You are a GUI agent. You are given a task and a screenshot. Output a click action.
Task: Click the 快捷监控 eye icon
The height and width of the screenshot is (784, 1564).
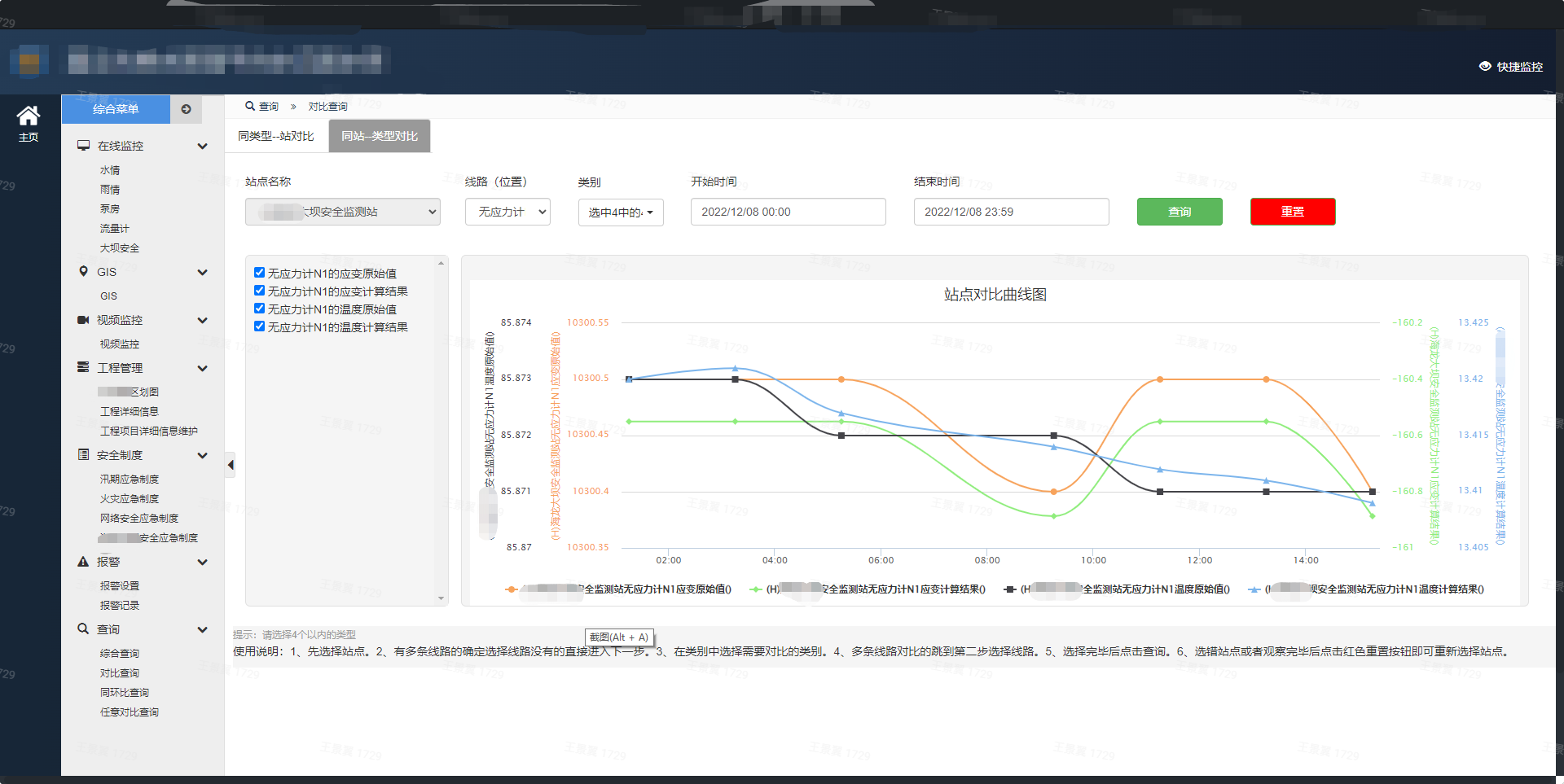pos(1485,67)
